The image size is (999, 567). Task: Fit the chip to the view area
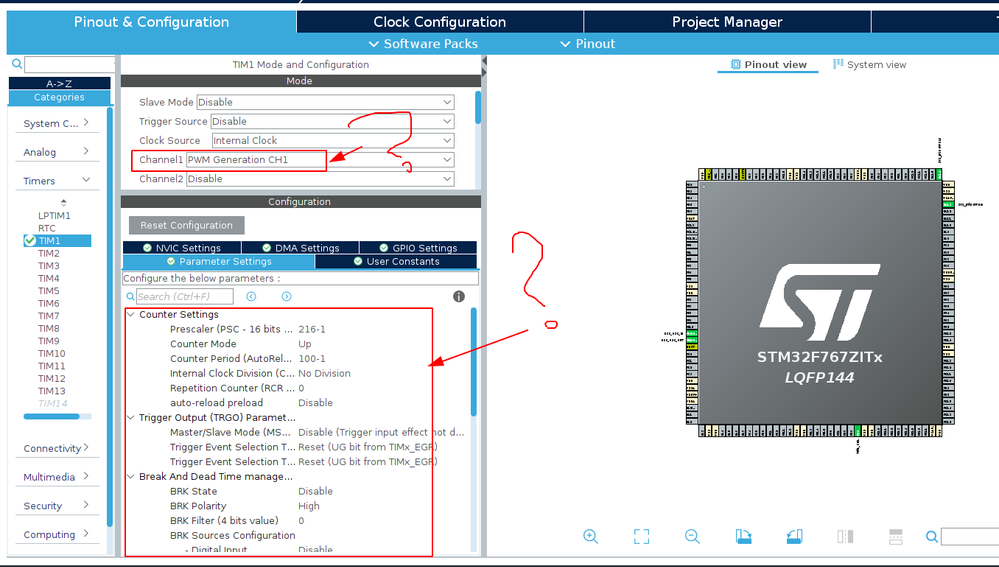(641, 536)
